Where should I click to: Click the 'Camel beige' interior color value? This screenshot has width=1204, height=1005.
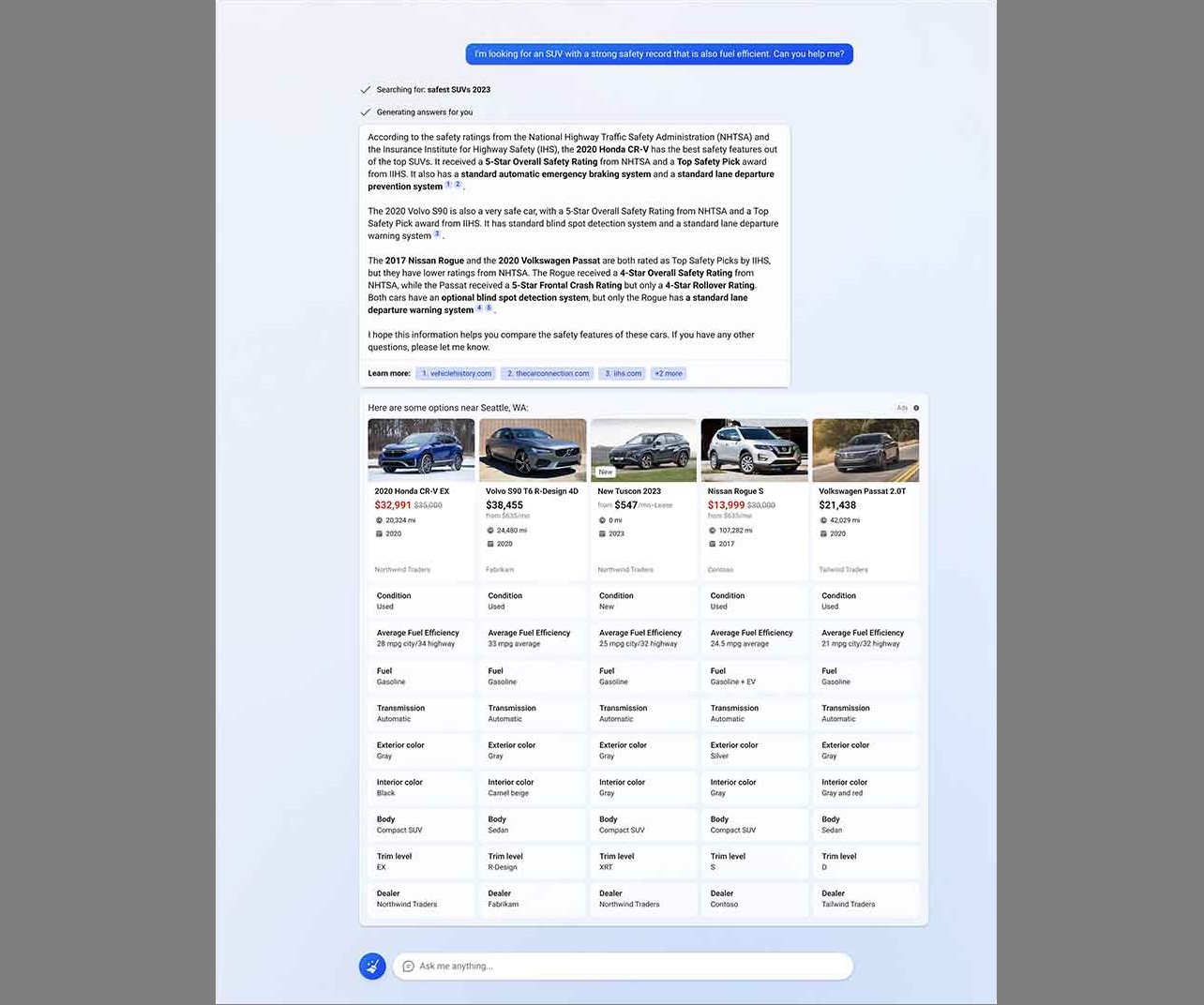(508, 793)
